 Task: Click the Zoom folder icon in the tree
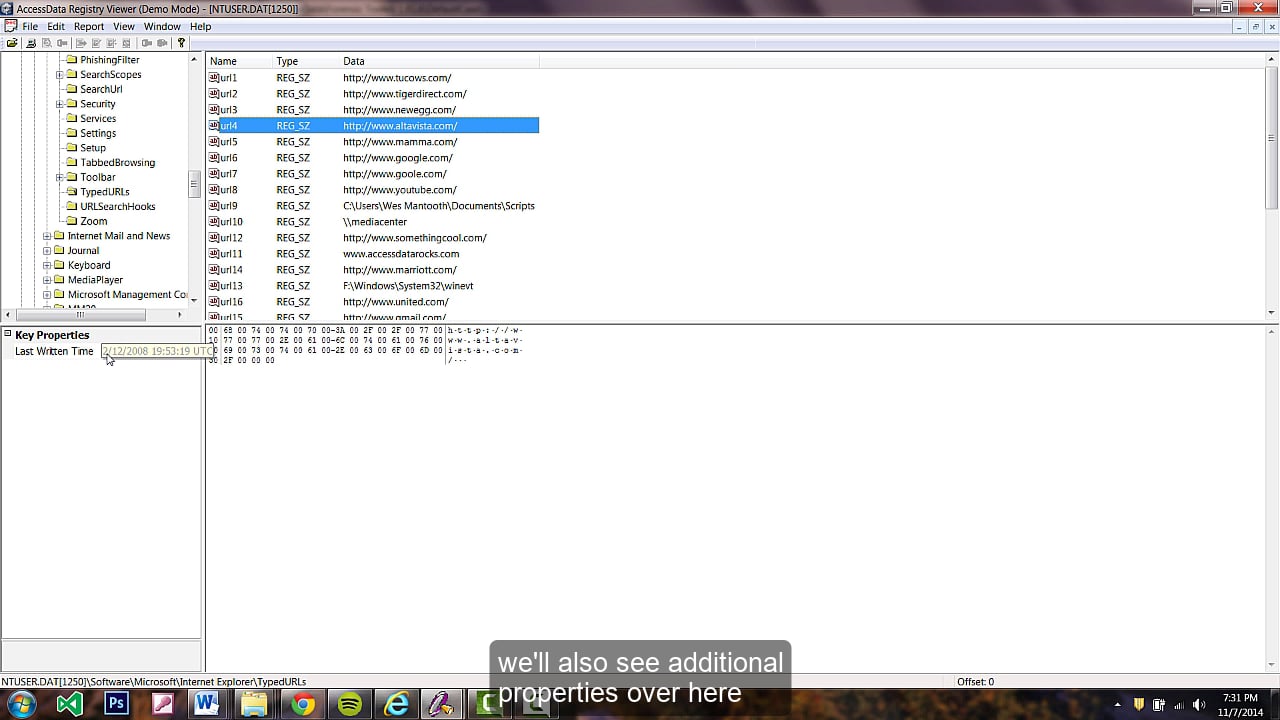[71, 221]
